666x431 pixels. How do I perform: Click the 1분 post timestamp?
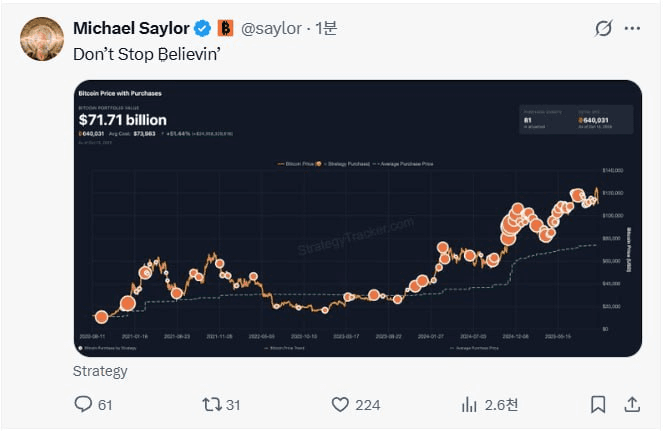[327, 28]
